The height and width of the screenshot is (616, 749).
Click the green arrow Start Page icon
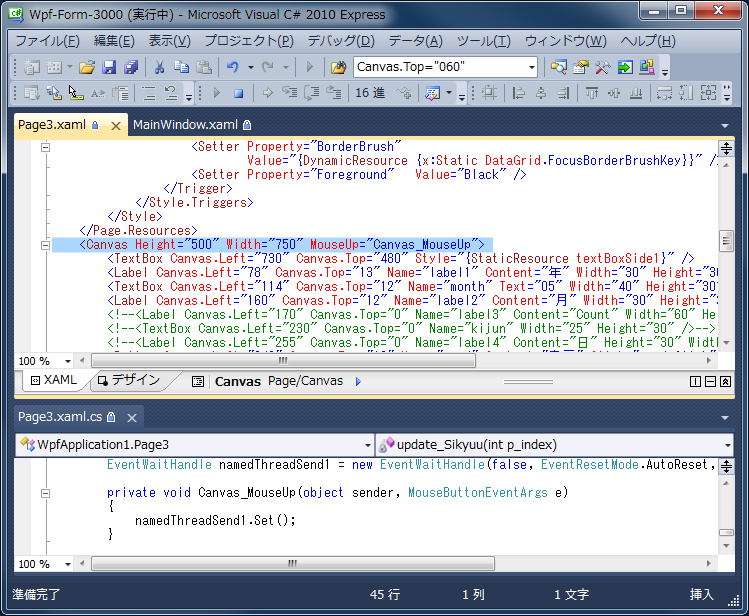[x=625, y=67]
